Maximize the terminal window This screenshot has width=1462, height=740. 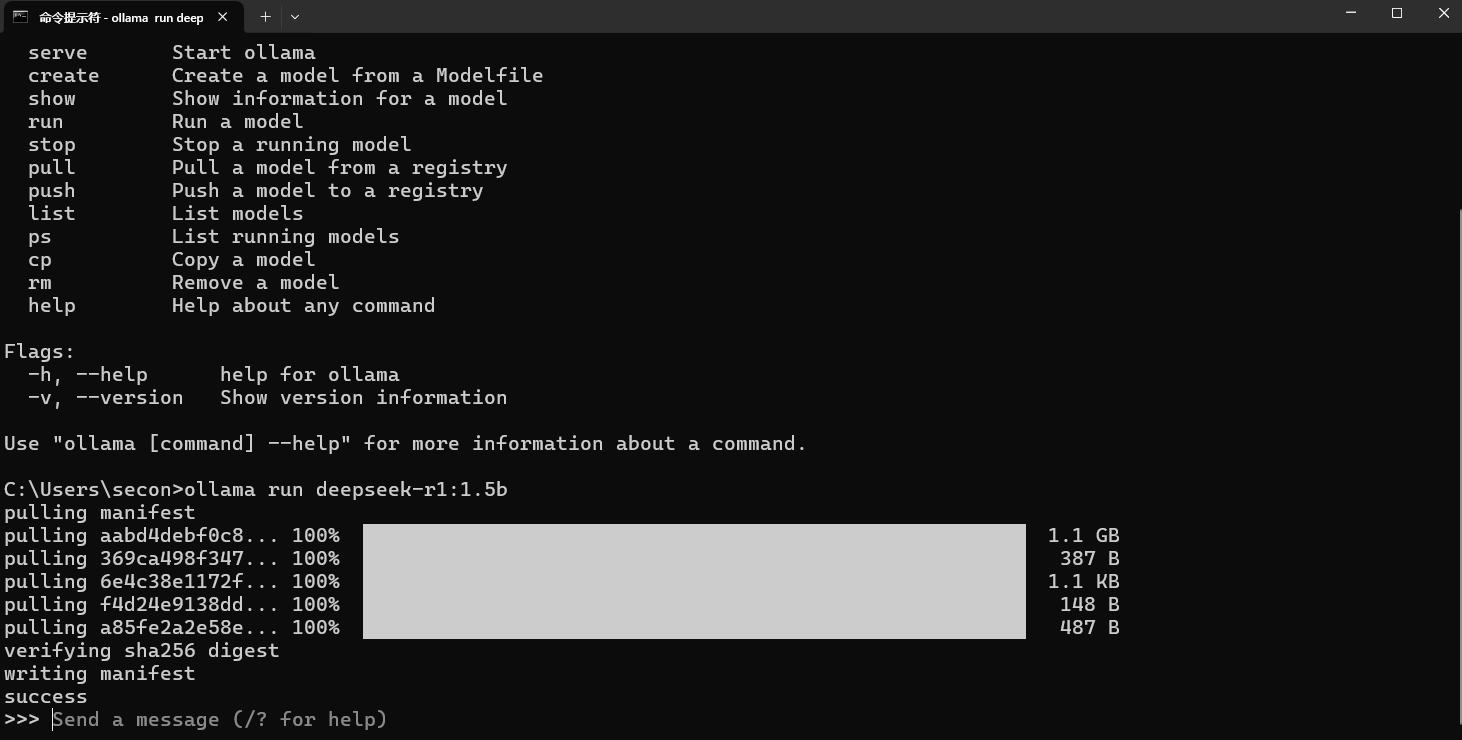[1397, 14]
